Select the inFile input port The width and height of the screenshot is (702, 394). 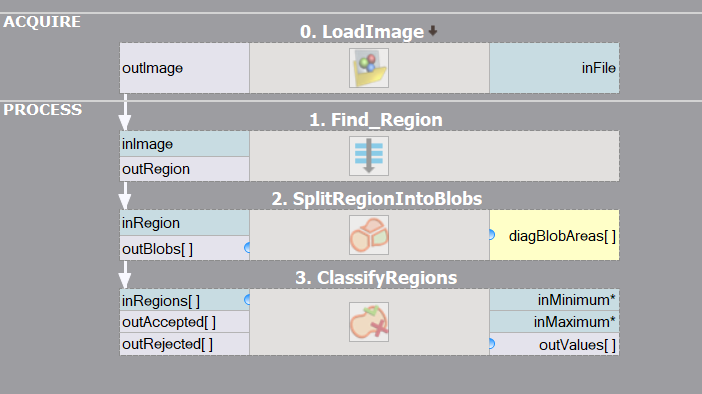coord(554,68)
